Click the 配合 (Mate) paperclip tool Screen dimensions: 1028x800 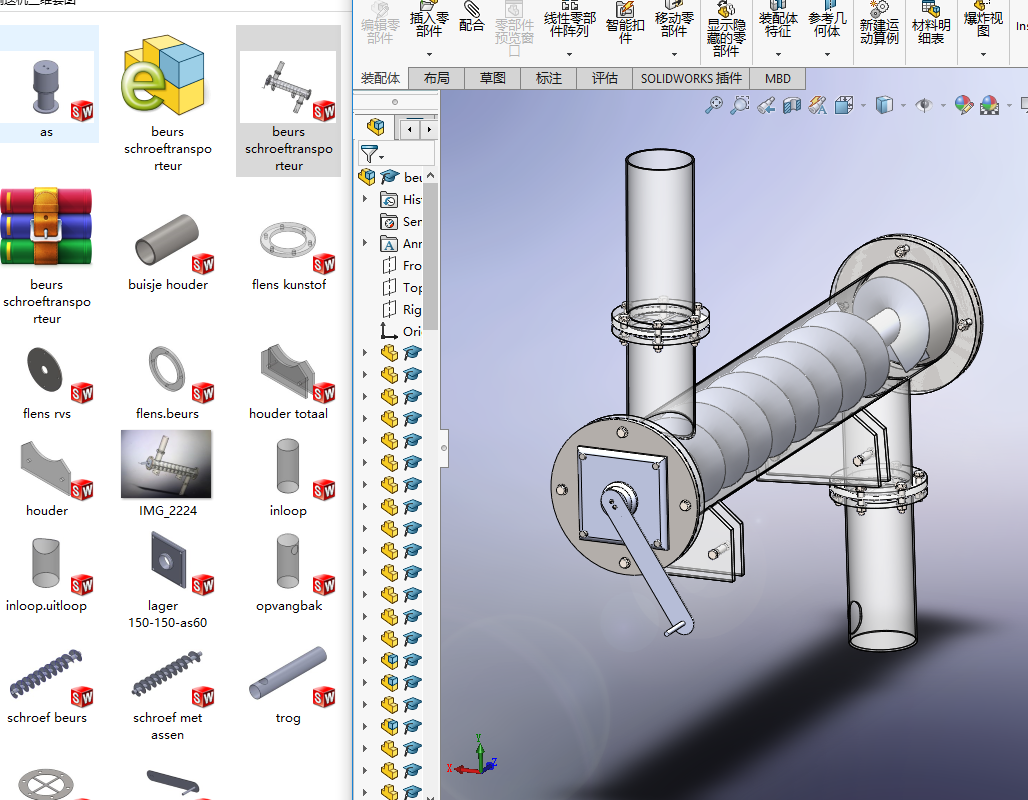point(472,18)
